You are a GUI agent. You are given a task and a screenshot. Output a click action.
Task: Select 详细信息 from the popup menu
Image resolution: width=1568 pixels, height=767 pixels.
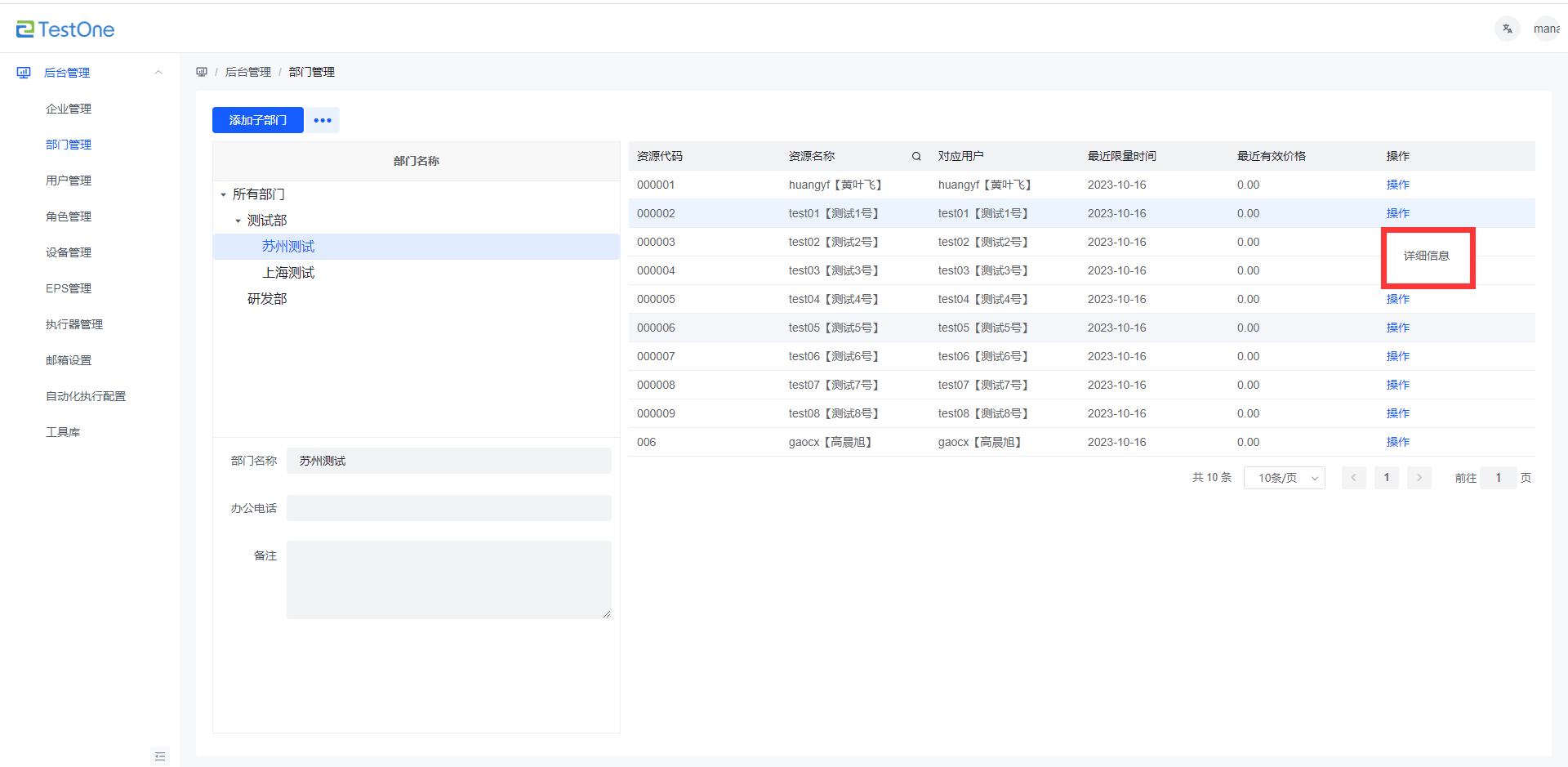(x=1426, y=256)
